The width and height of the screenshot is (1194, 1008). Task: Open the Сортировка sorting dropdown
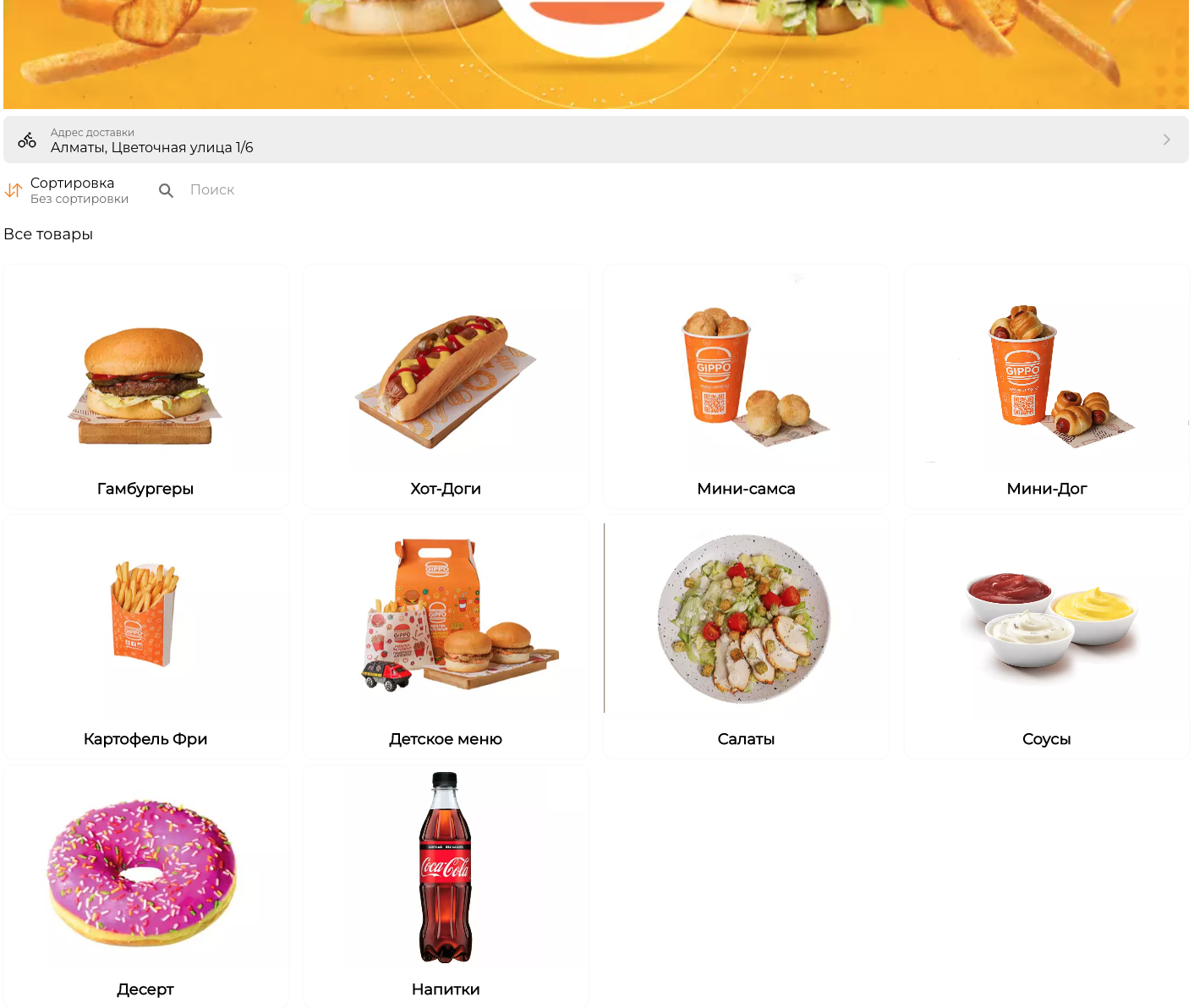click(x=67, y=190)
